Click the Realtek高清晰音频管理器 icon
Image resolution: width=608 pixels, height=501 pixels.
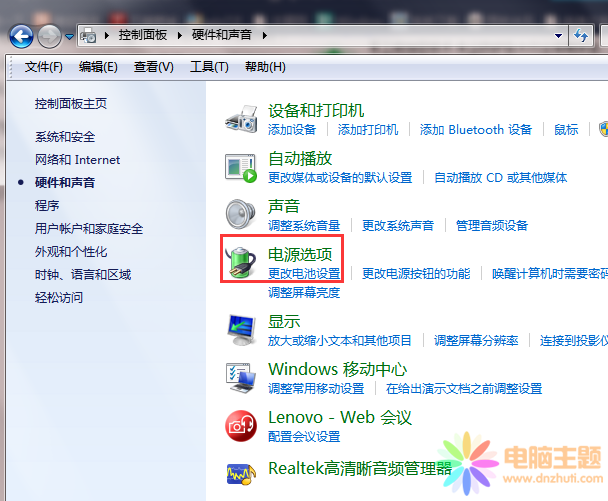point(241,473)
